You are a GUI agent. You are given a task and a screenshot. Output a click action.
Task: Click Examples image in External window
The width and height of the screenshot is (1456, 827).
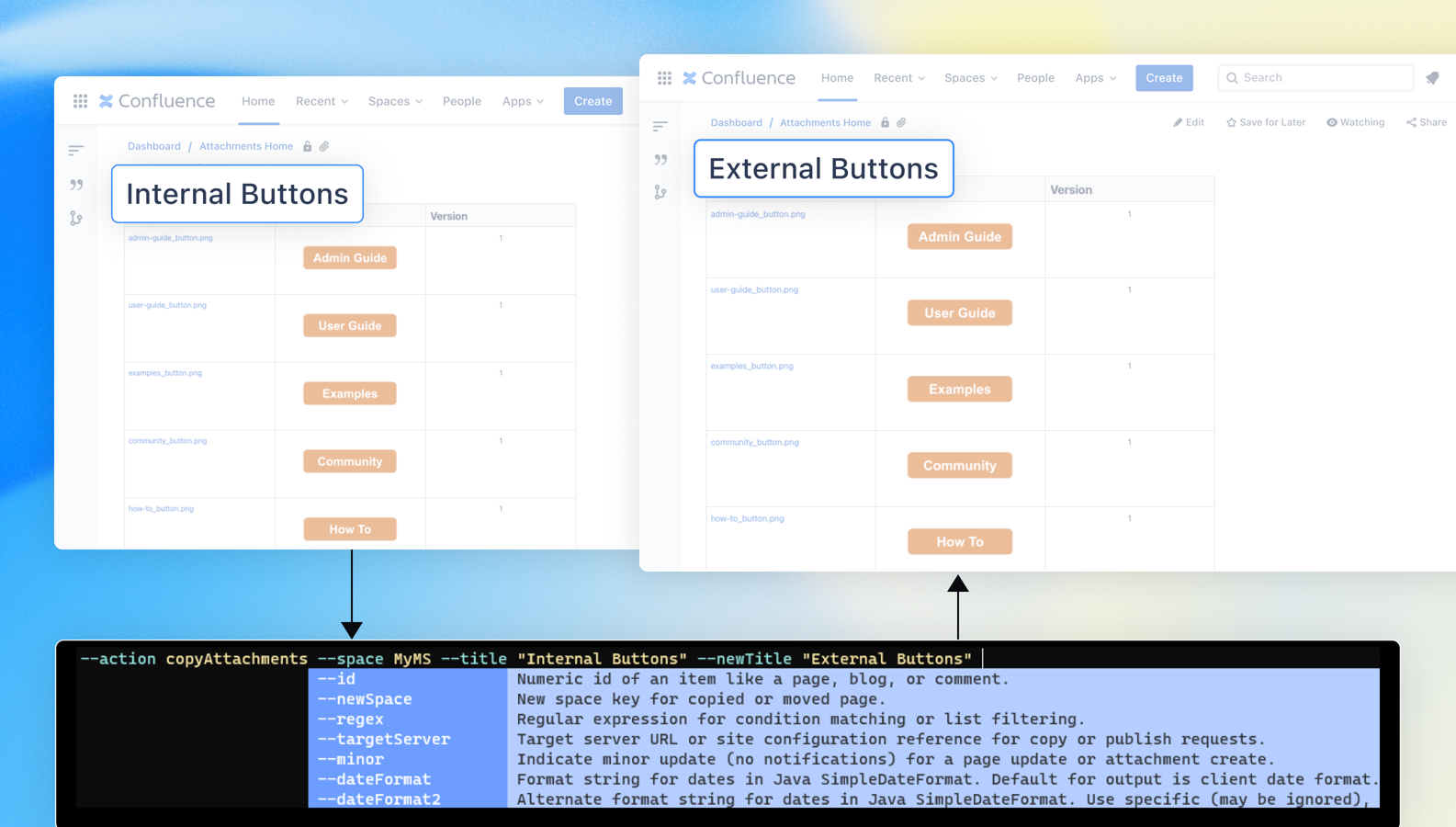pos(960,390)
